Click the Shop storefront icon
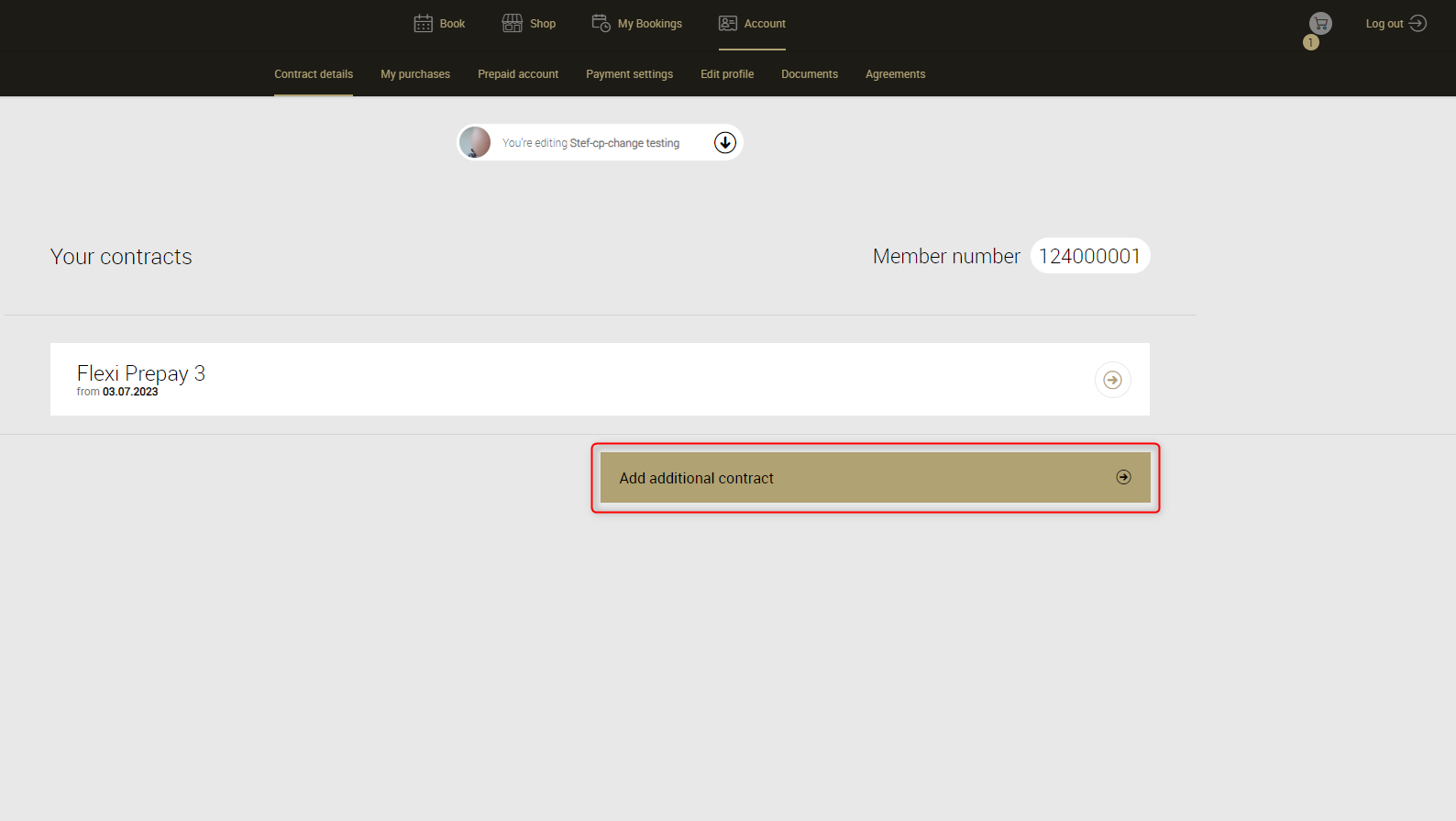This screenshot has height=821, width=1456. pyautogui.click(x=512, y=24)
